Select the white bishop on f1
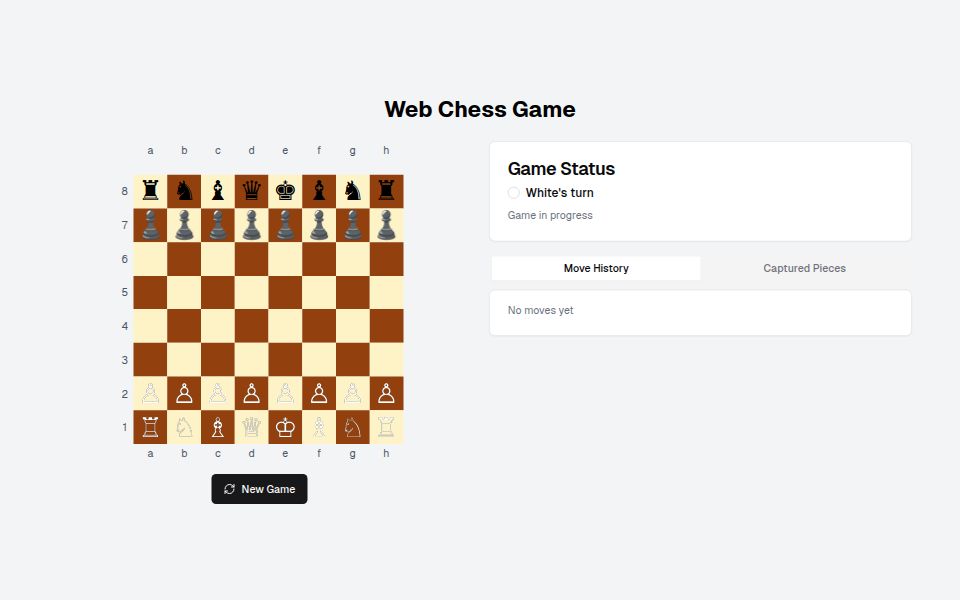 pos(319,426)
